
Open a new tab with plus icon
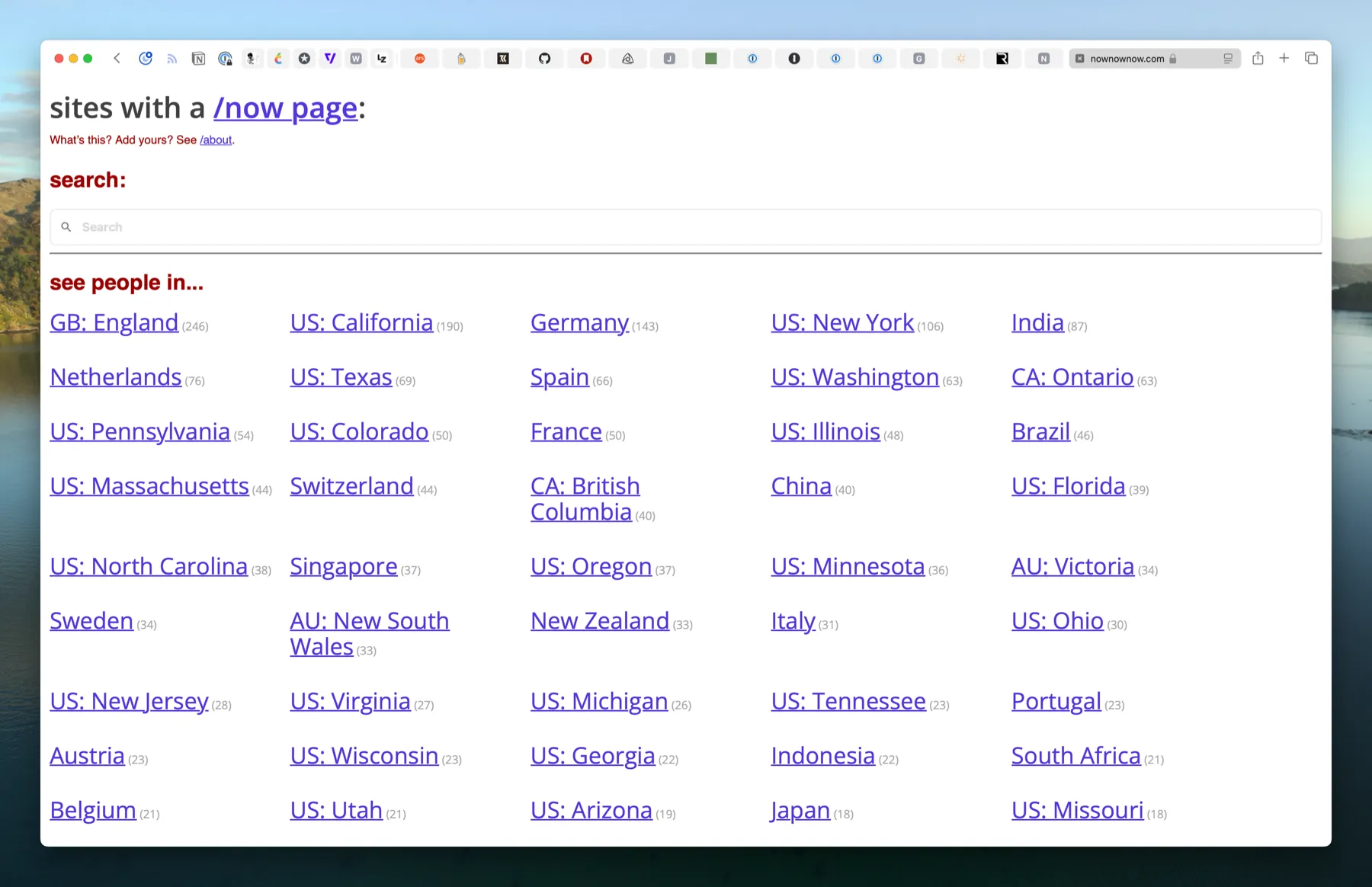tap(1284, 58)
